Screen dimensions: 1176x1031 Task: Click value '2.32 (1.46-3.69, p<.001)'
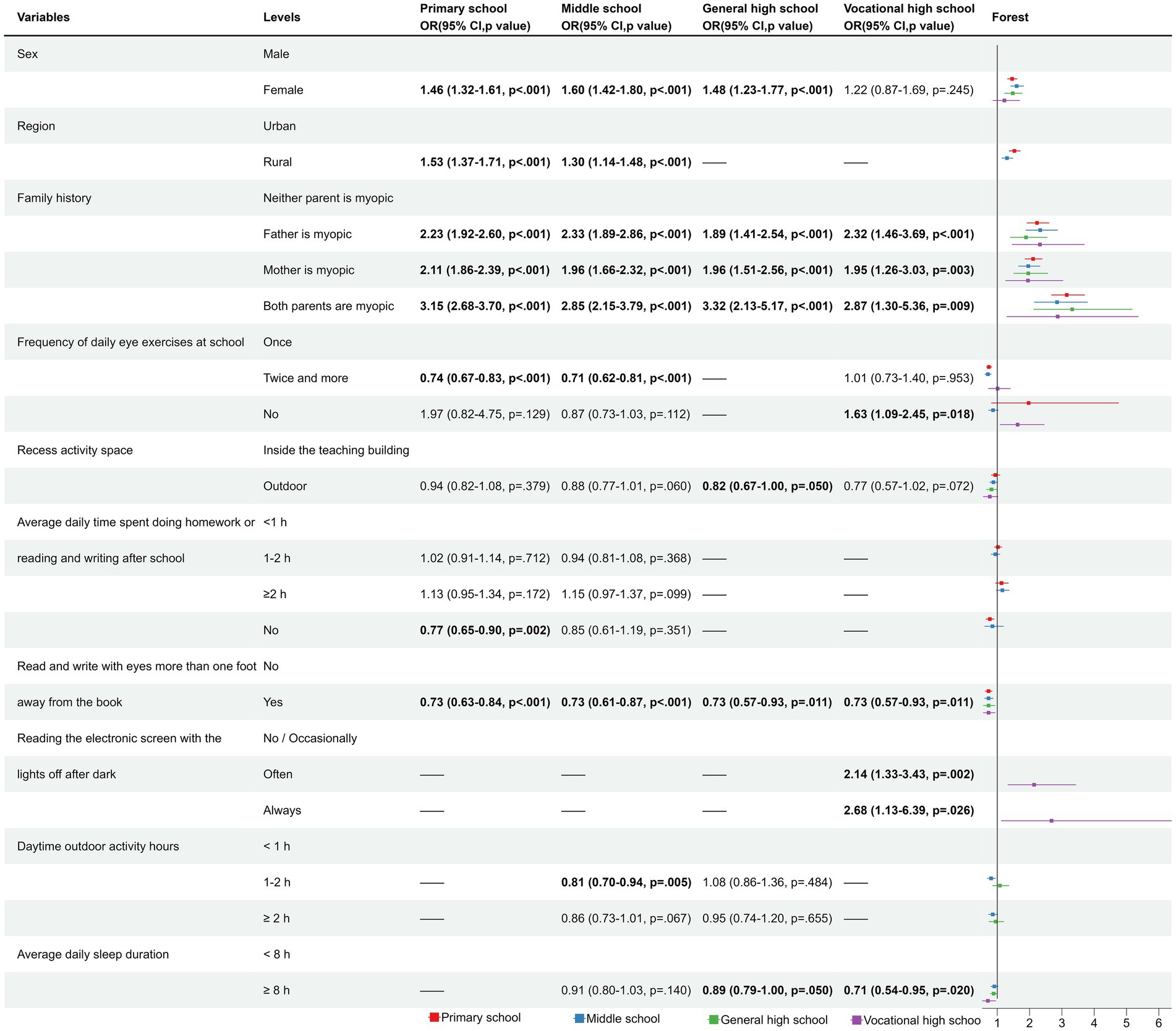coord(908,234)
